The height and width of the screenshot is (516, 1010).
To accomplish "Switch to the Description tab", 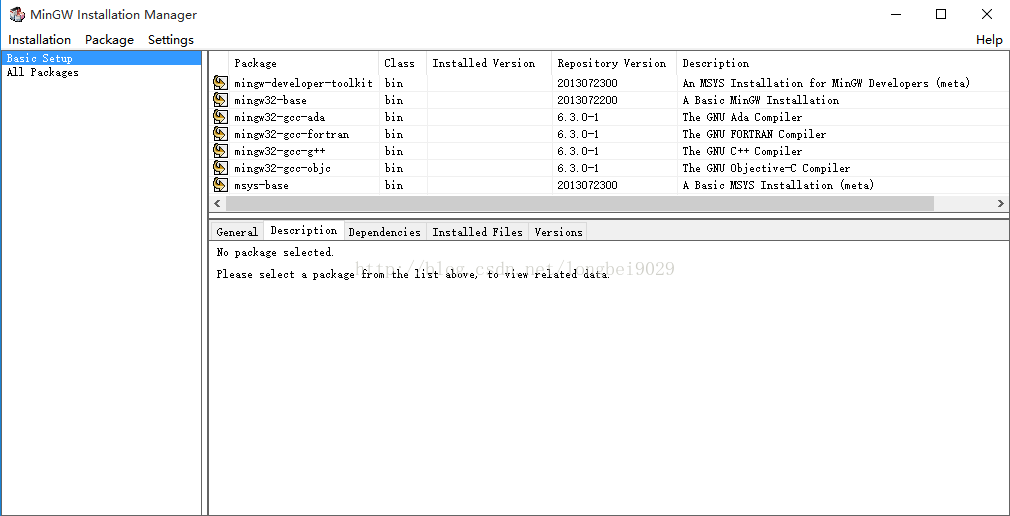I will point(303,231).
